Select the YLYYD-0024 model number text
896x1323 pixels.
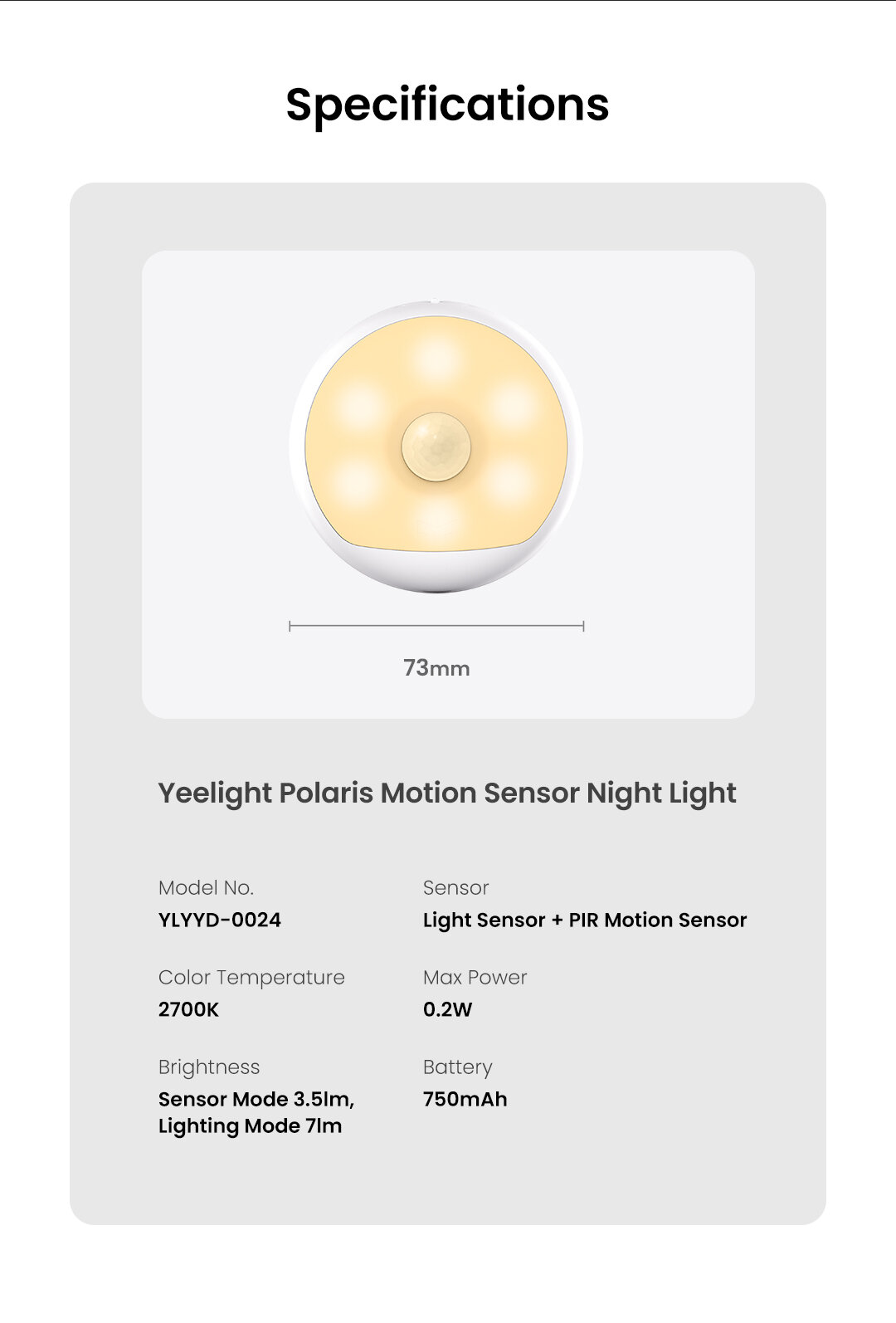tap(220, 920)
